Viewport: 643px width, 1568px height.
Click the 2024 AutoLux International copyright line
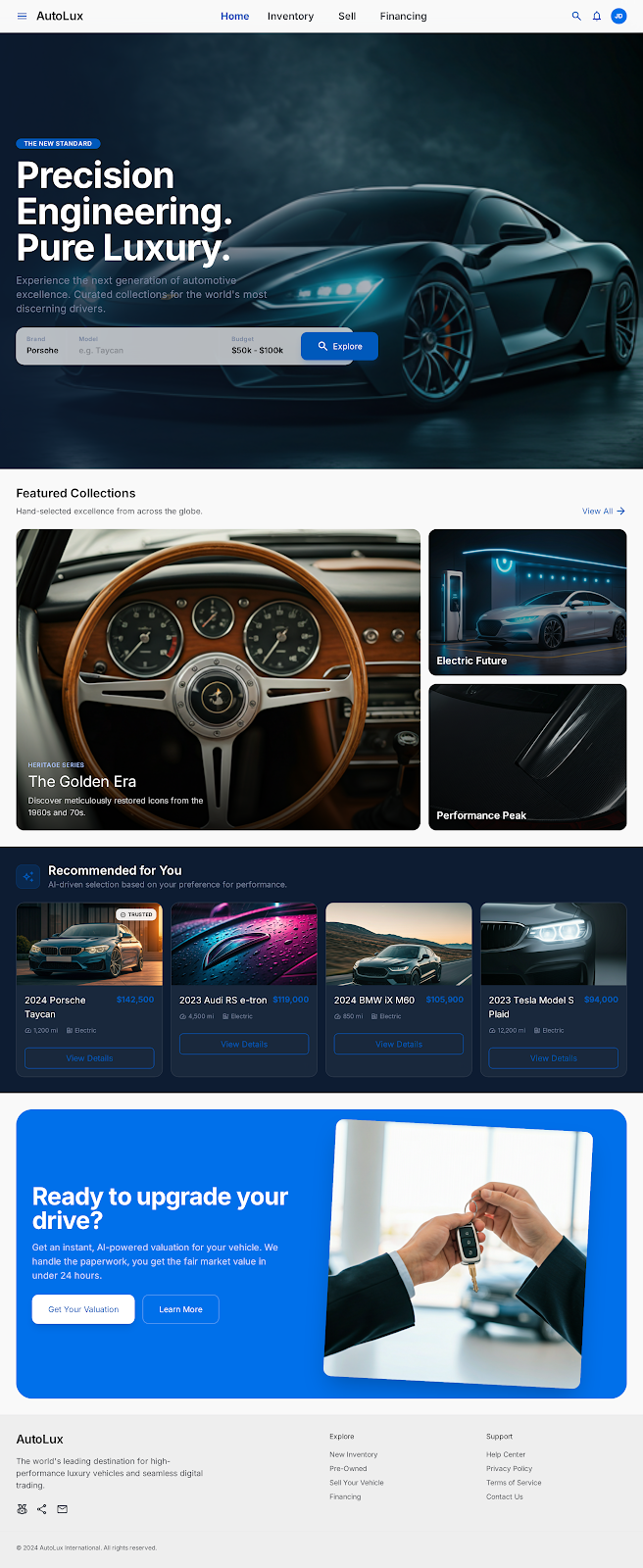coord(86,1547)
